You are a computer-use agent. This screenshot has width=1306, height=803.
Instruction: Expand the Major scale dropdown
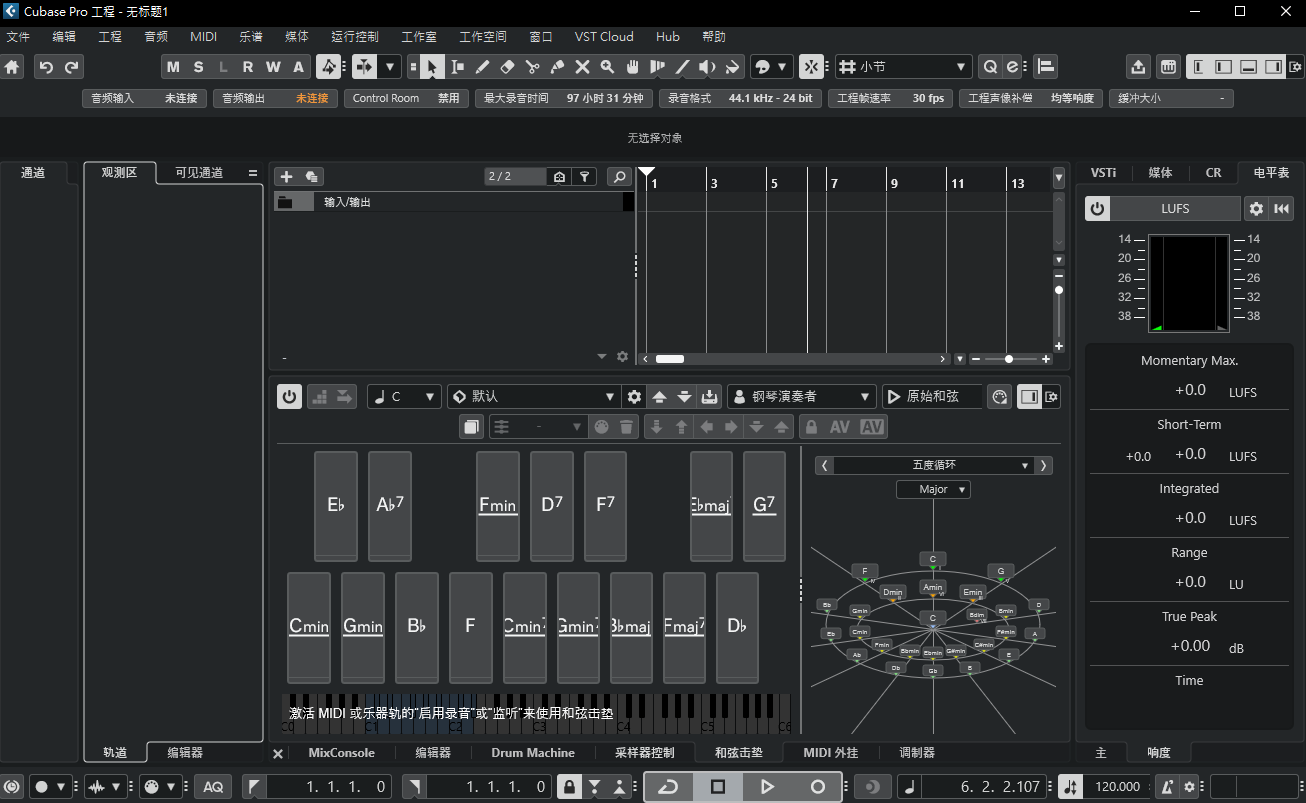click(933, 490)
